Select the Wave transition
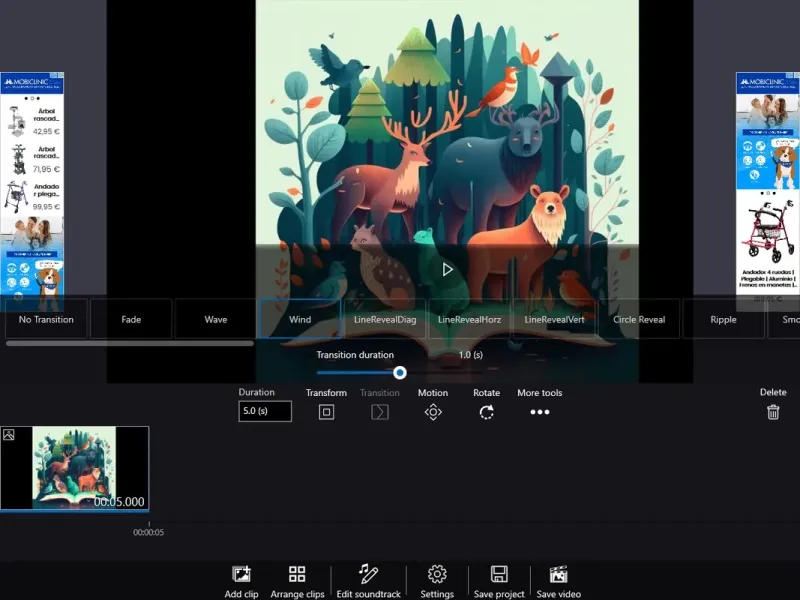This screenshot has width=800, height=600. coord(215,319)
